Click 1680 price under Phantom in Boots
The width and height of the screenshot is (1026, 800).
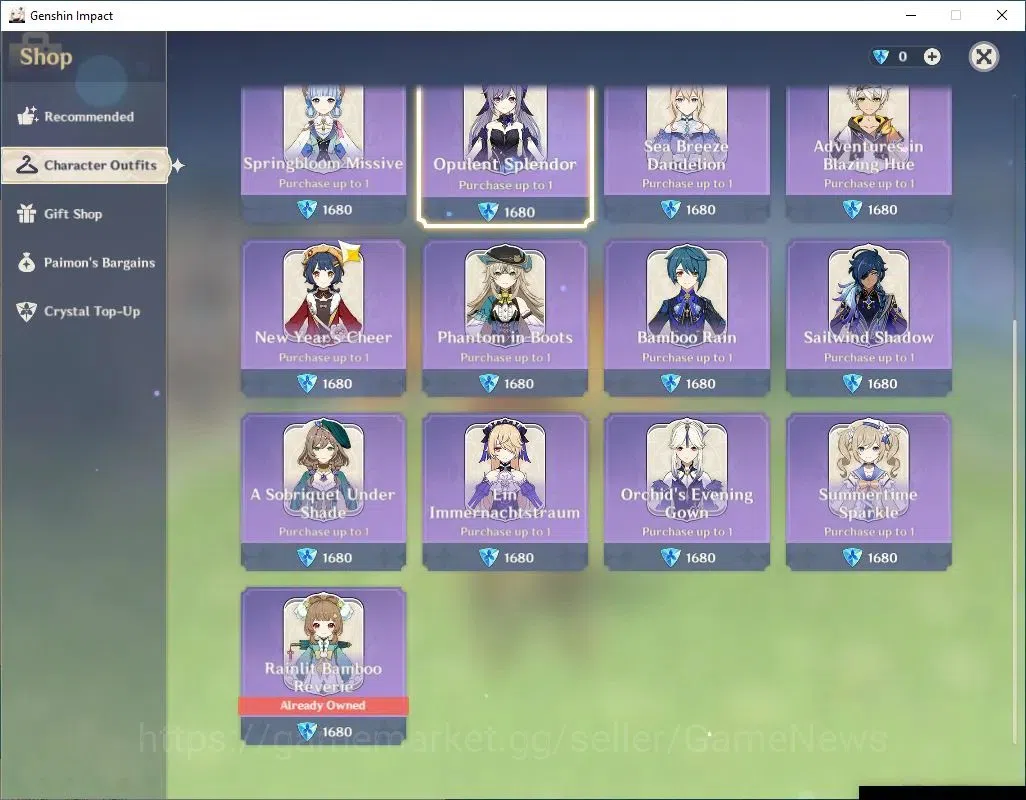click(519, 384)
